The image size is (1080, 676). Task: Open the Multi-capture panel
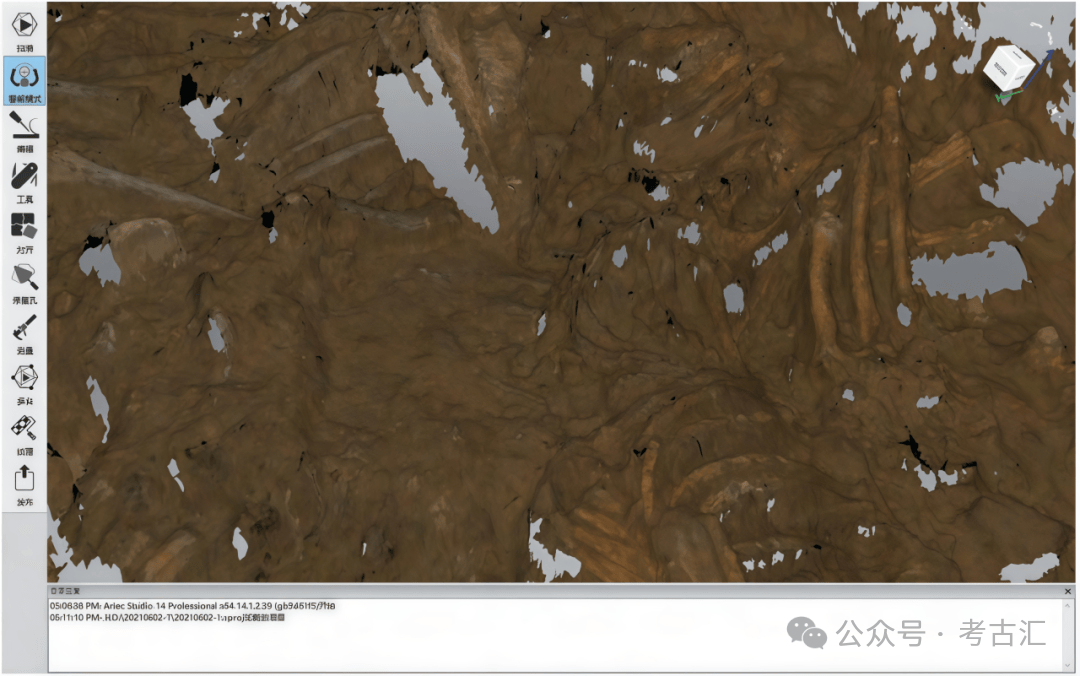click(x=24, y=379)
